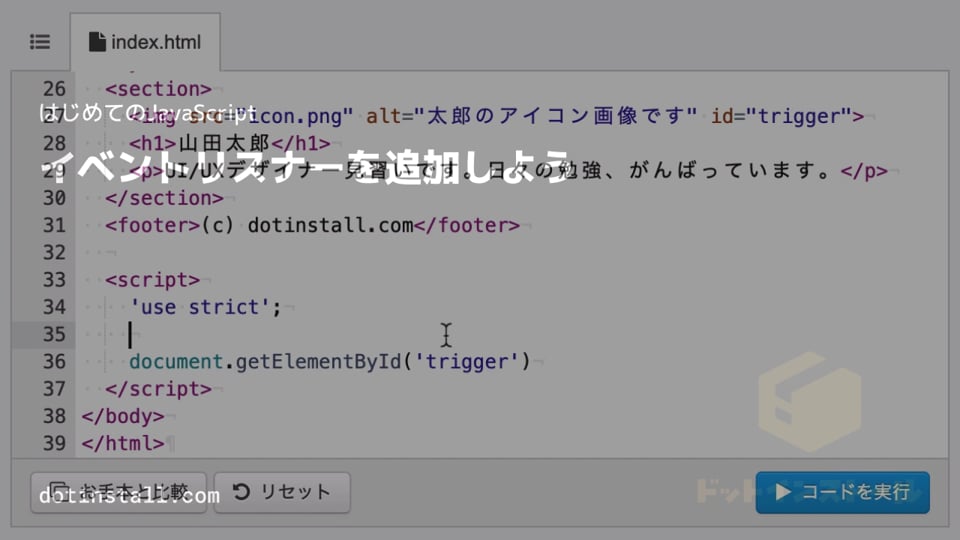Click the footer dotinstall.com code line
Screen dimensions: 960x540
pos(312,225)
